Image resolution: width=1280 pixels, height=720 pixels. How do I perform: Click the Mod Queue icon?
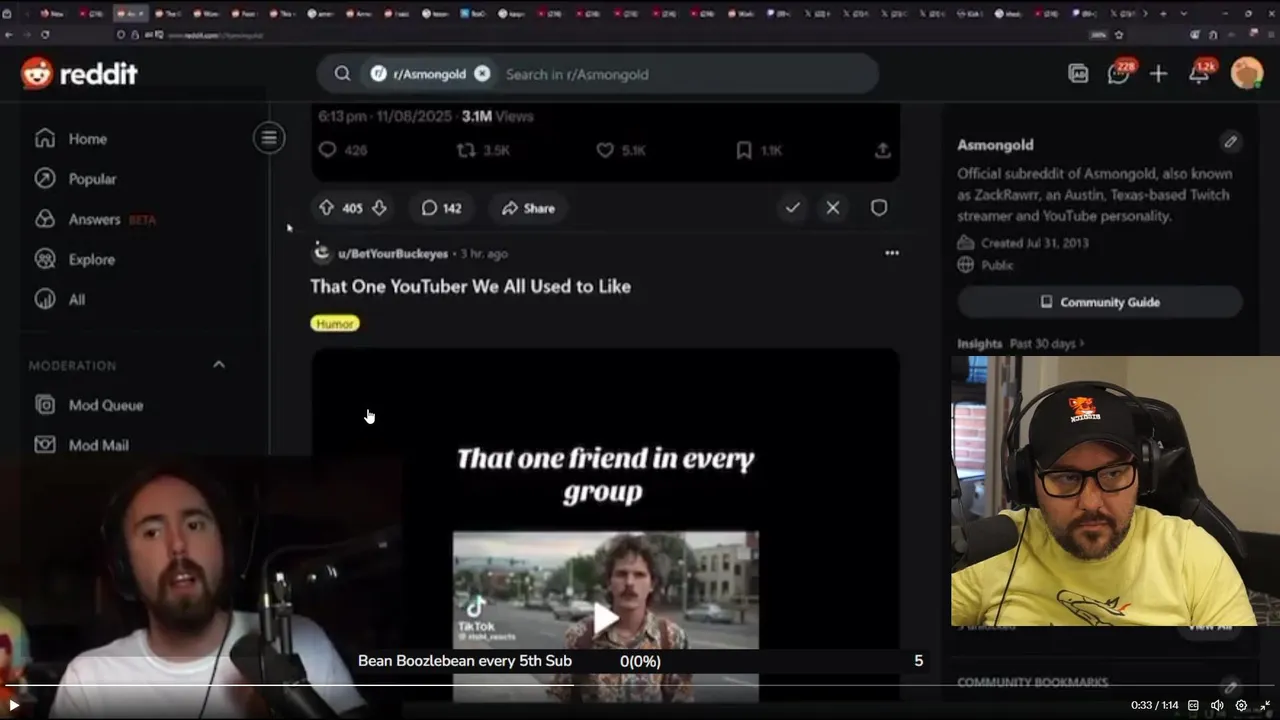(45, 405)
